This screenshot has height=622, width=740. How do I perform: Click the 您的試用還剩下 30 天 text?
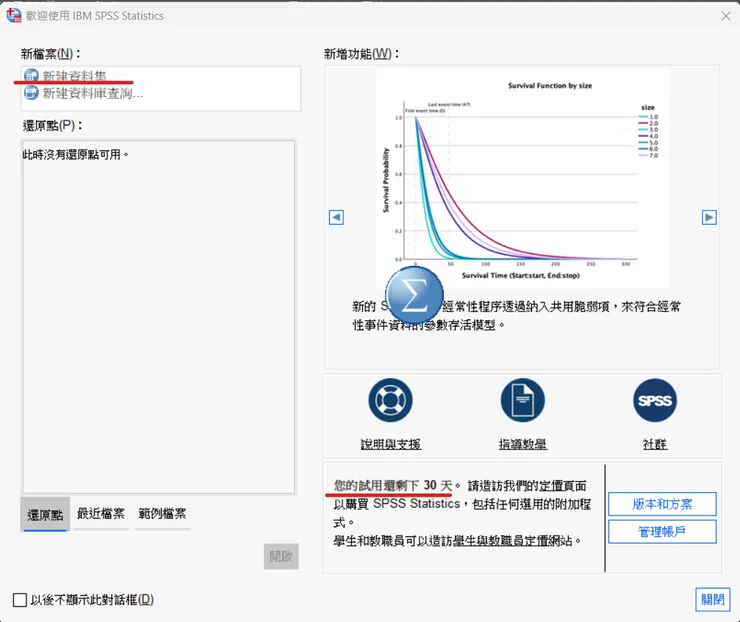point(393,485)
